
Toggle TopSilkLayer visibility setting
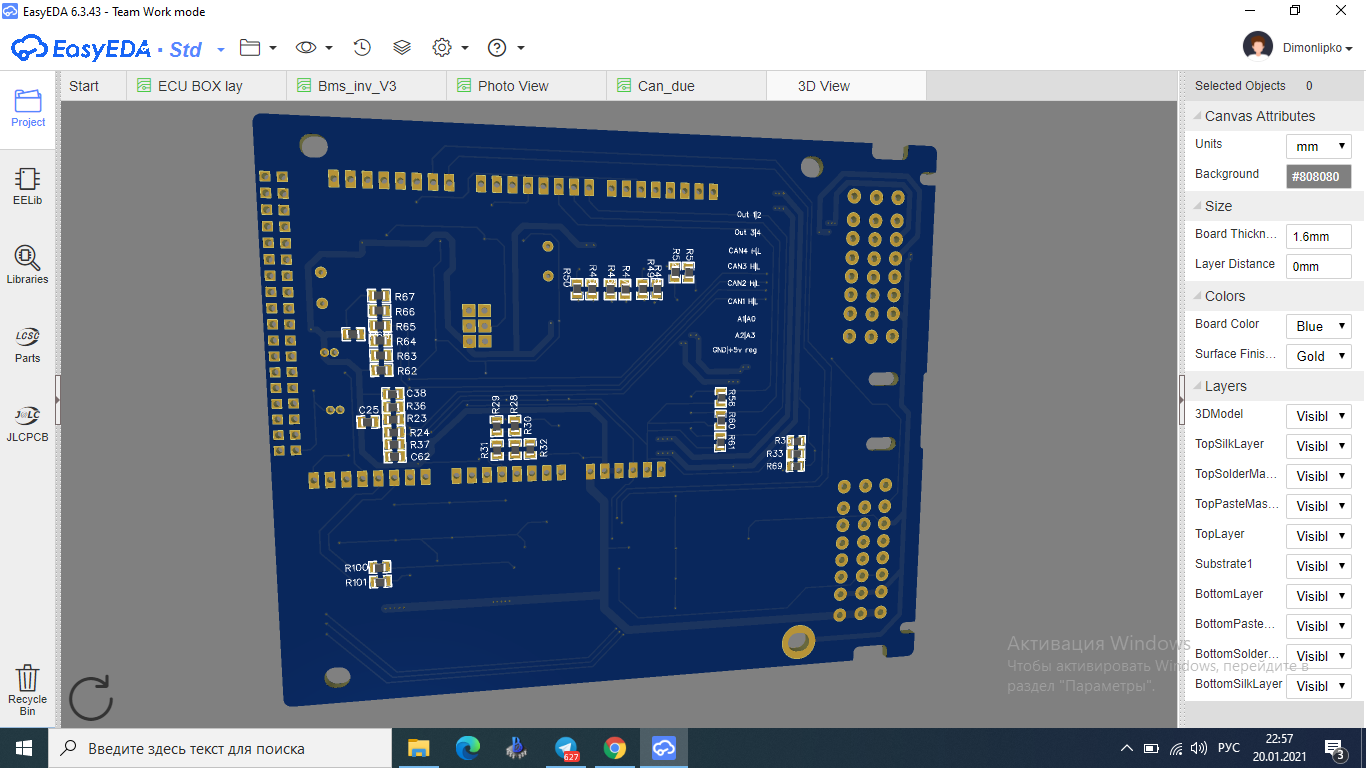click(1318, 446)
